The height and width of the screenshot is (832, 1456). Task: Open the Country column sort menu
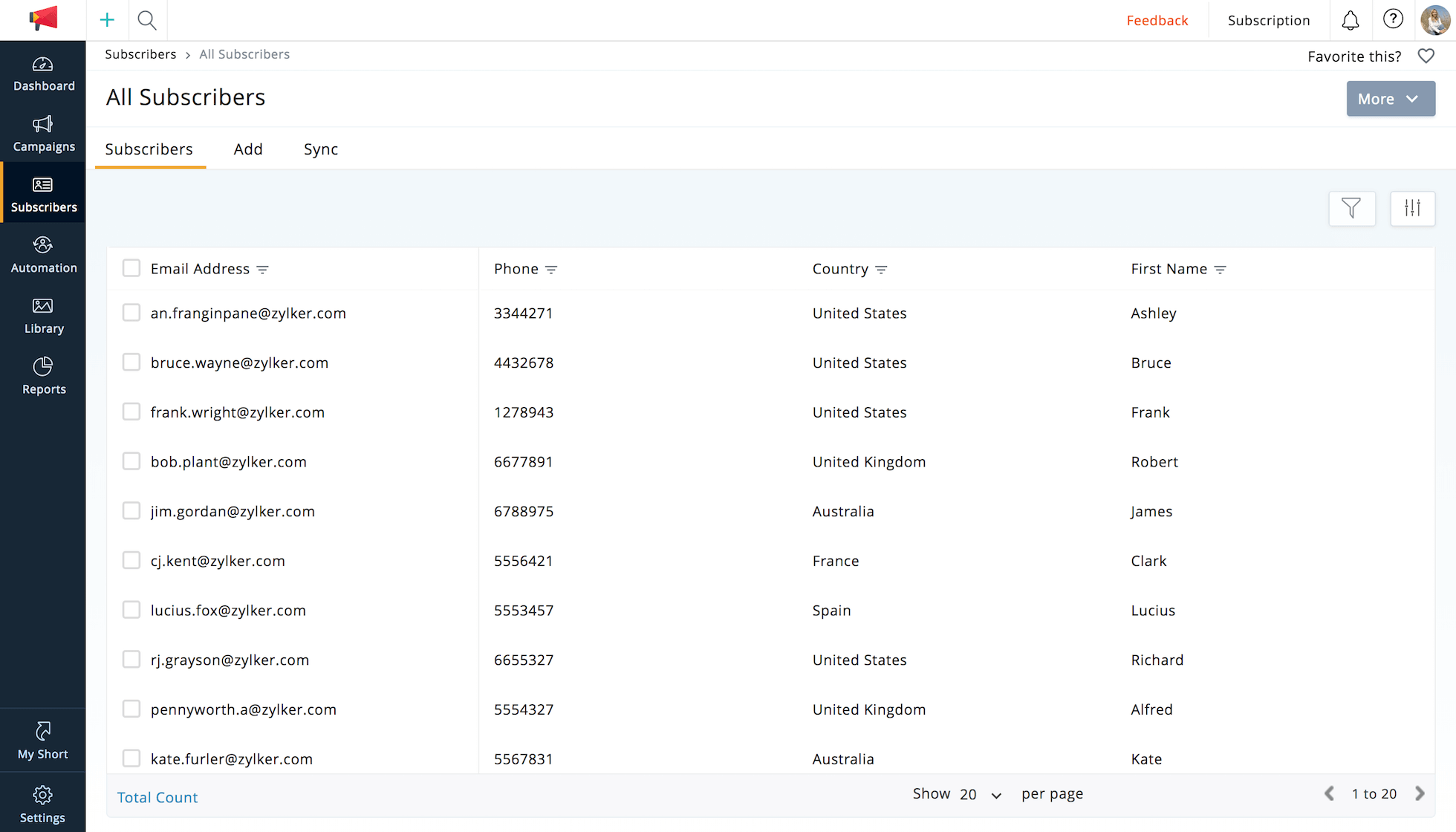[881, 270]
